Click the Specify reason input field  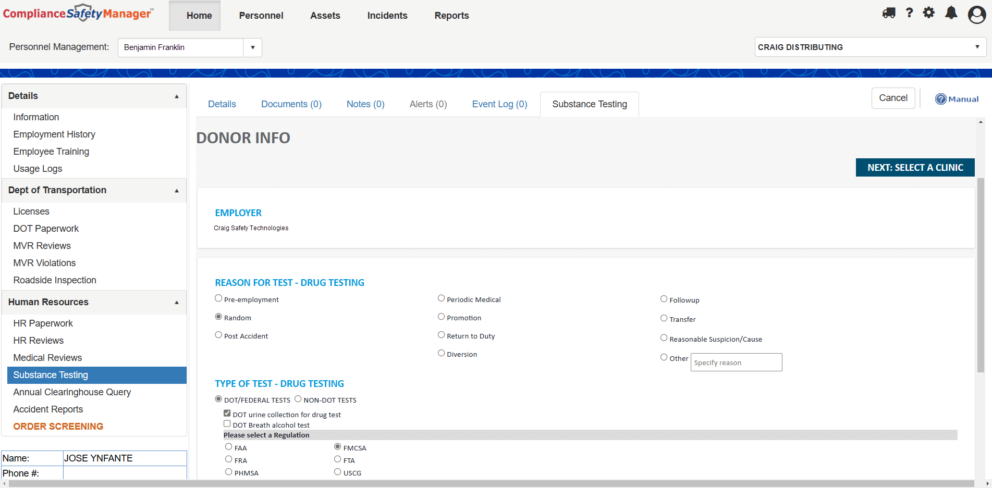tap(736, 363)
